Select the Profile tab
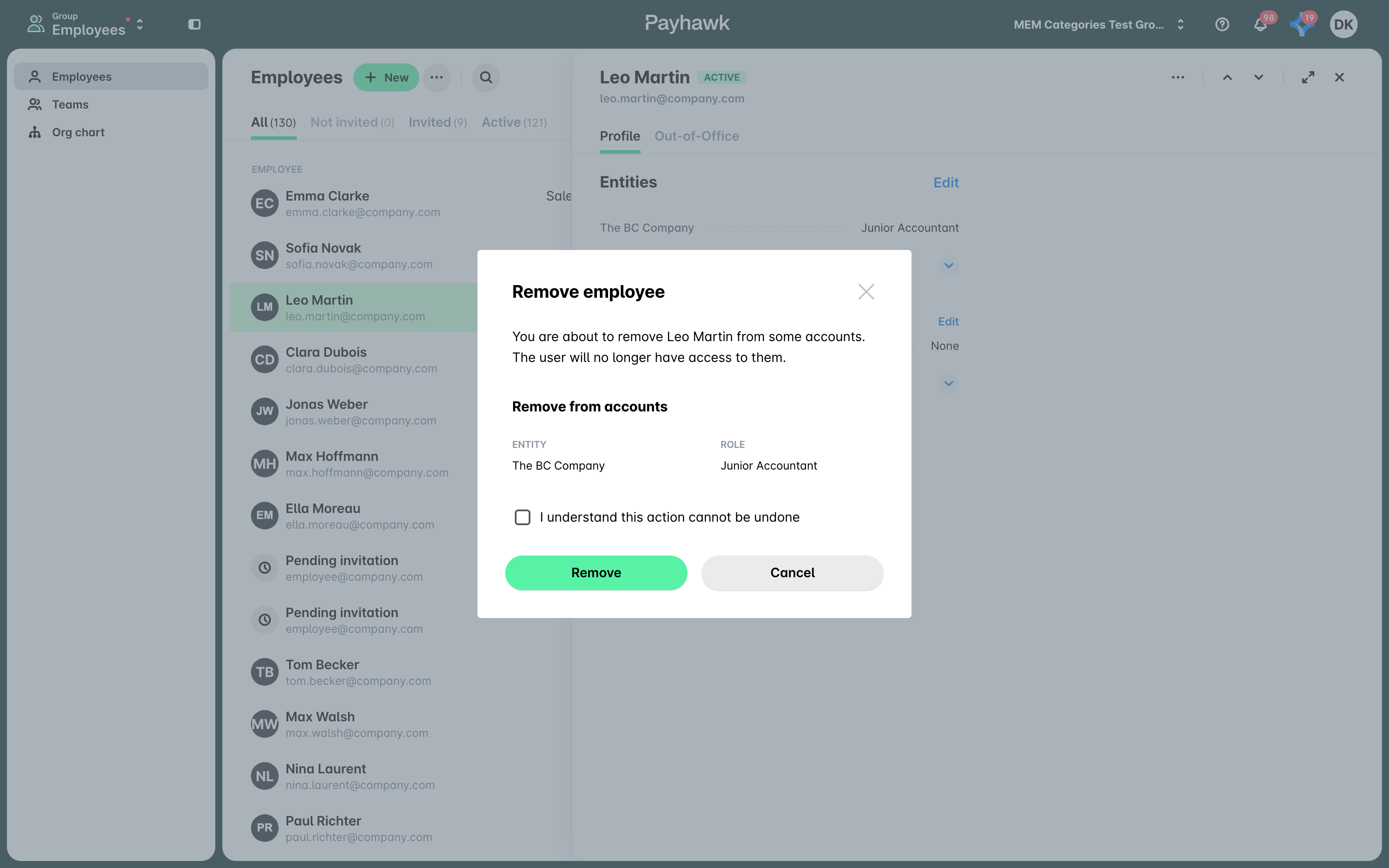 (x=620, y=136)
